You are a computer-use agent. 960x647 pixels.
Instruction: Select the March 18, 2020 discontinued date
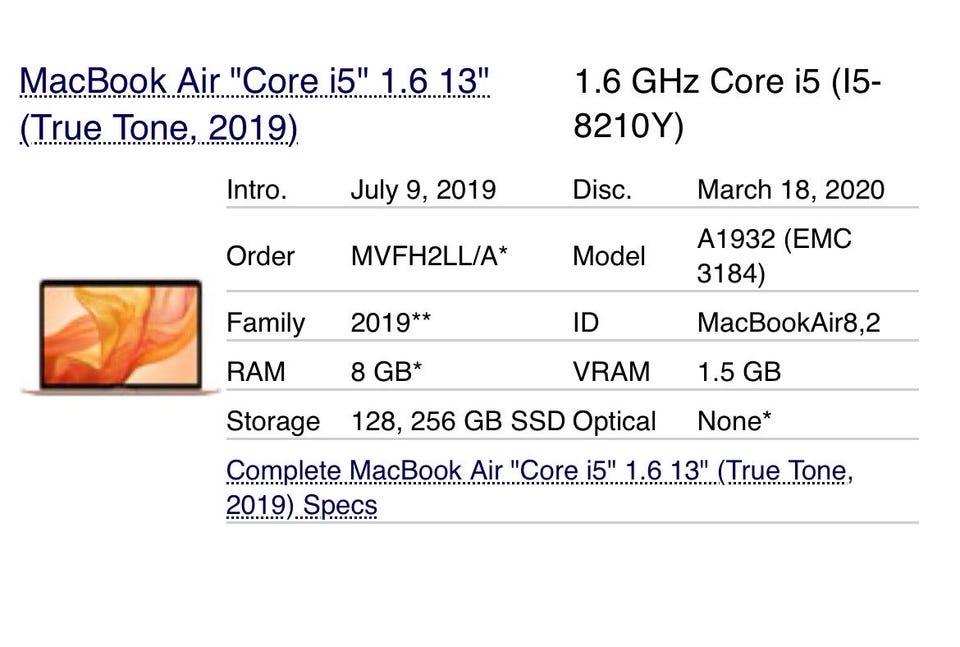coord(790,190)
